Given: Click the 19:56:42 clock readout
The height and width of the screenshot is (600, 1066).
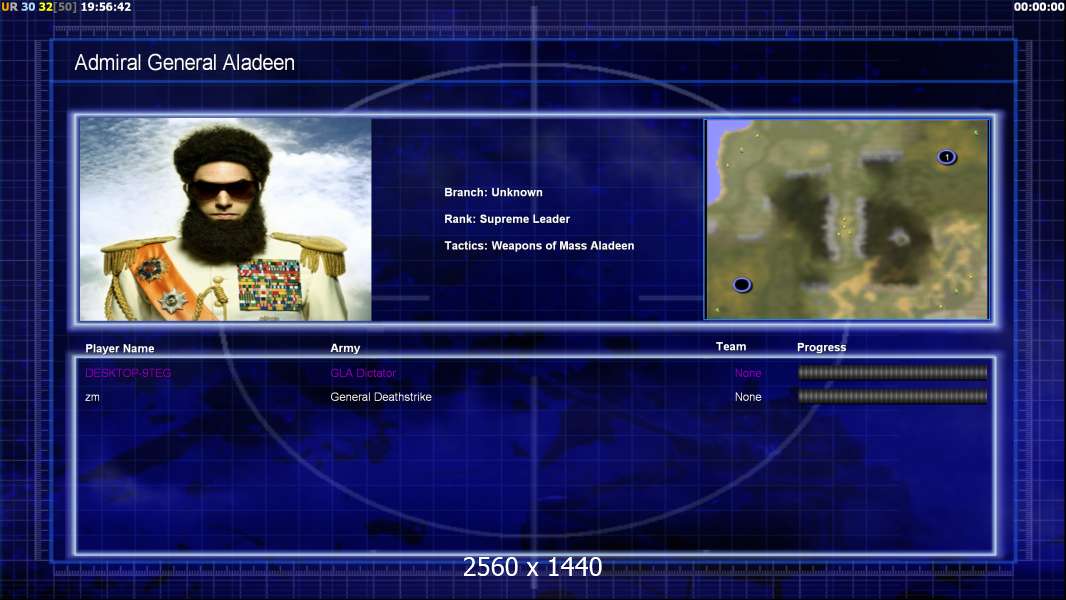Looking at the screenshot, I should pyautogui.click(x=106, y=7).
